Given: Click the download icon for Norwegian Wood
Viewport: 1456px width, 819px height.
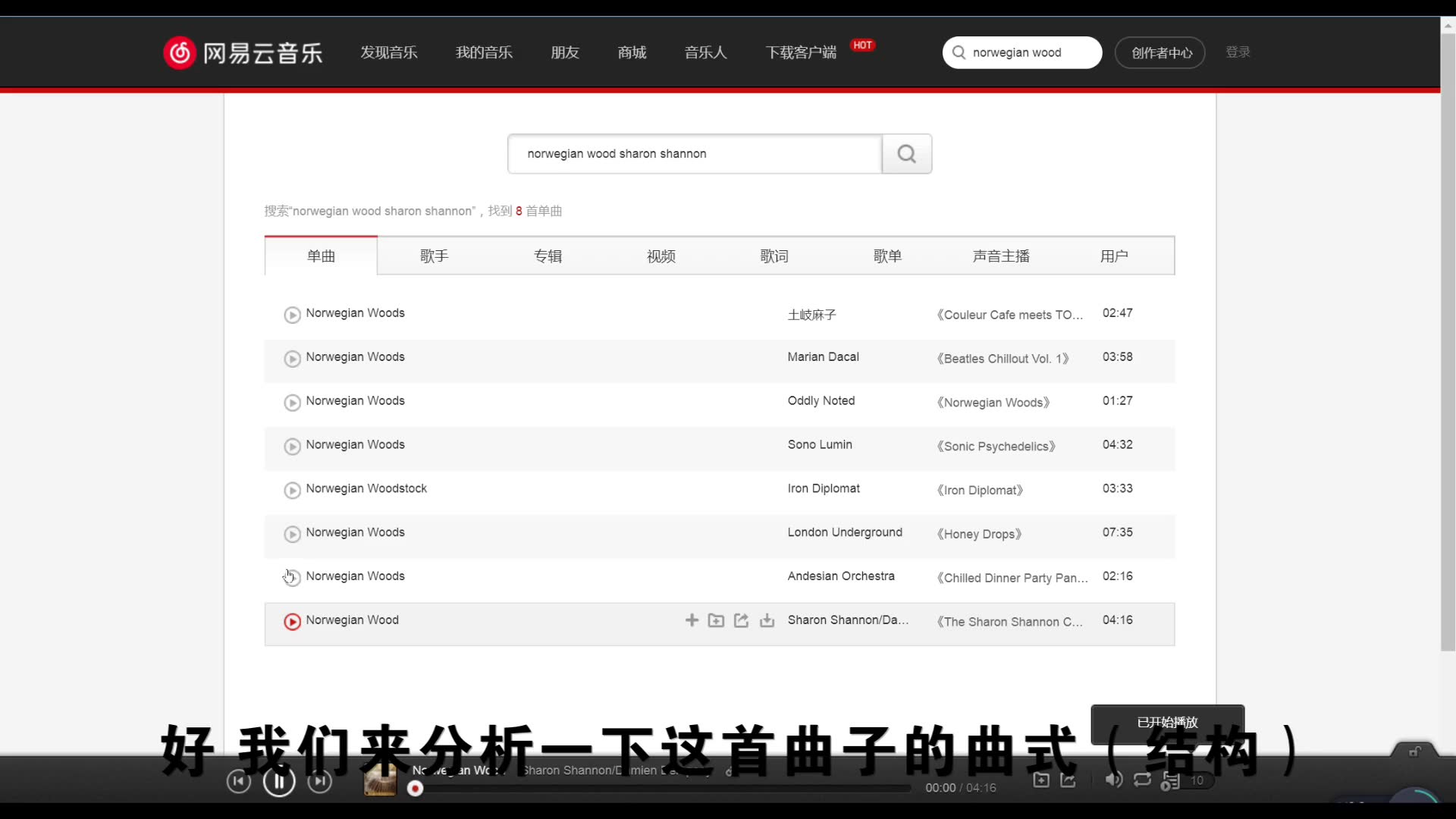Looking at the screenshot, I should click(766, 620).
